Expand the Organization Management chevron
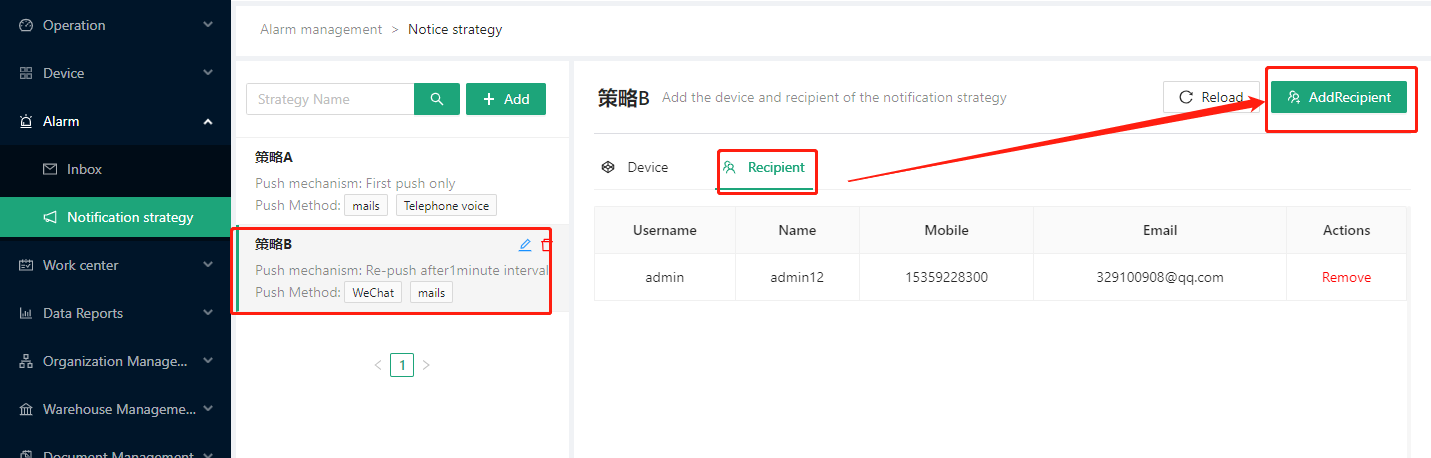Viewport: 1431px width, 458px height. (208, 360)
